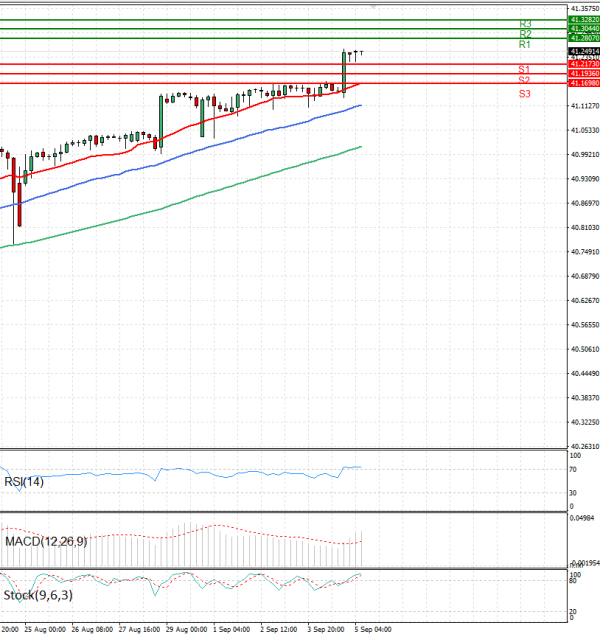The width and height of the screenshot is (600, 637).
Task: Click the R1 resistance level label
Action: (x=525, y=45)
